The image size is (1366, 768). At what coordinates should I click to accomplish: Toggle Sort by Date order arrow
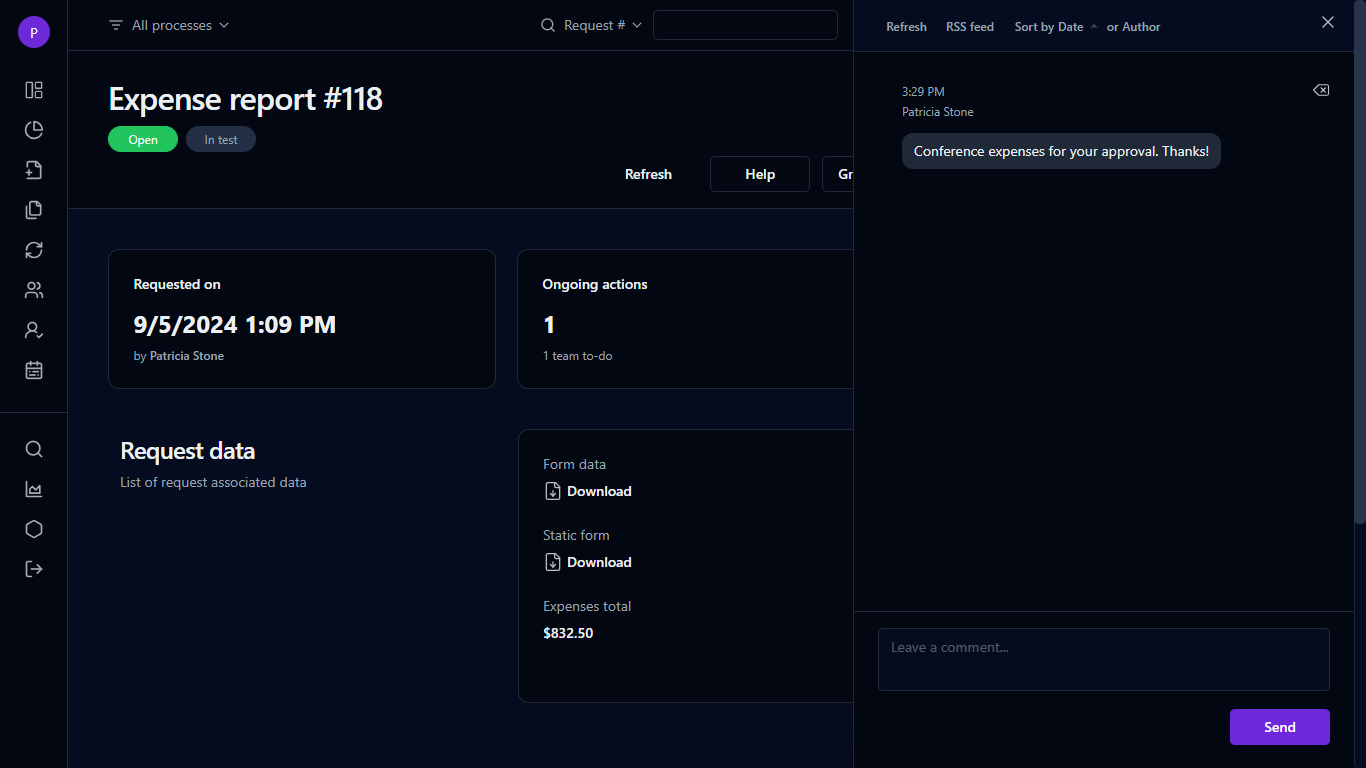click(x=1093, y=26)
